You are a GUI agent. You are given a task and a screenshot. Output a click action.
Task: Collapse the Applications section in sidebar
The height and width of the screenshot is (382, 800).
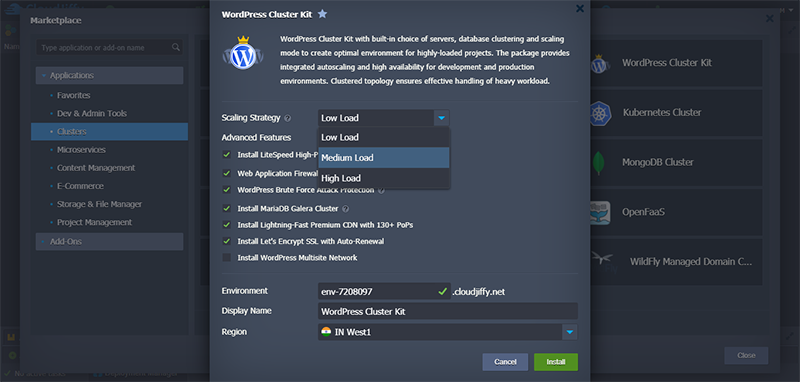(44, 75)
